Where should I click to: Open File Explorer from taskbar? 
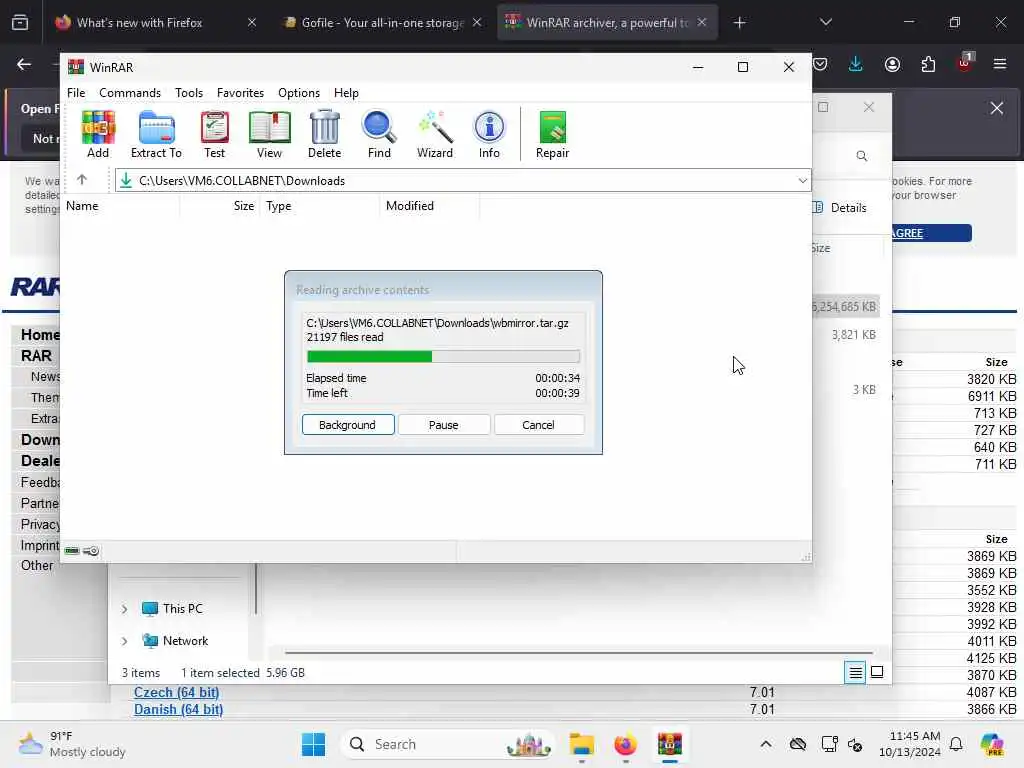[x=581, y=744]
